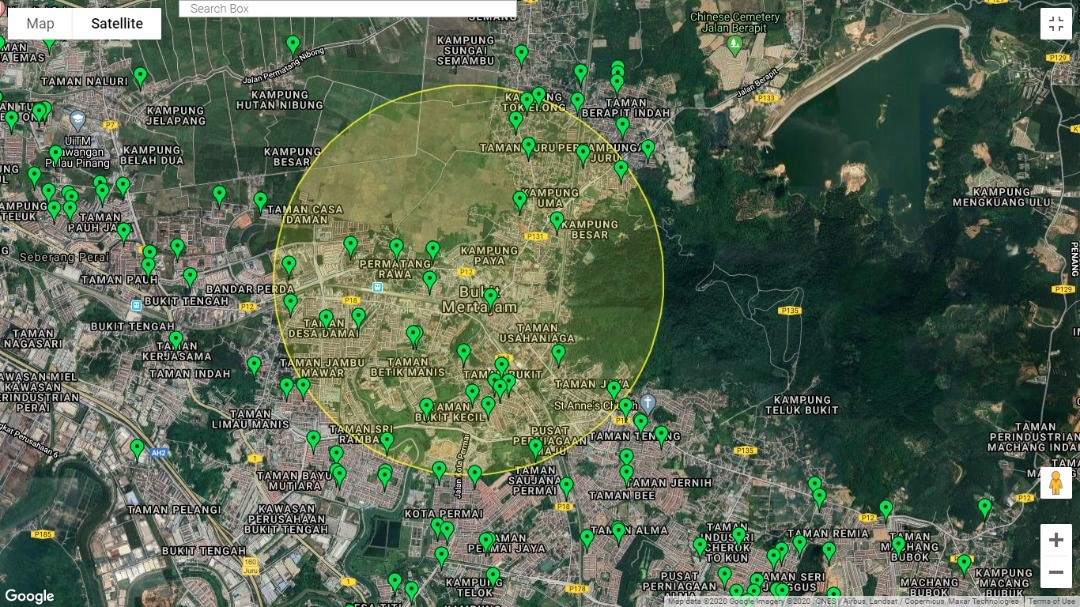Select the Satellite view tab
Screen dimensions: 1080x607
pos(117,23)
